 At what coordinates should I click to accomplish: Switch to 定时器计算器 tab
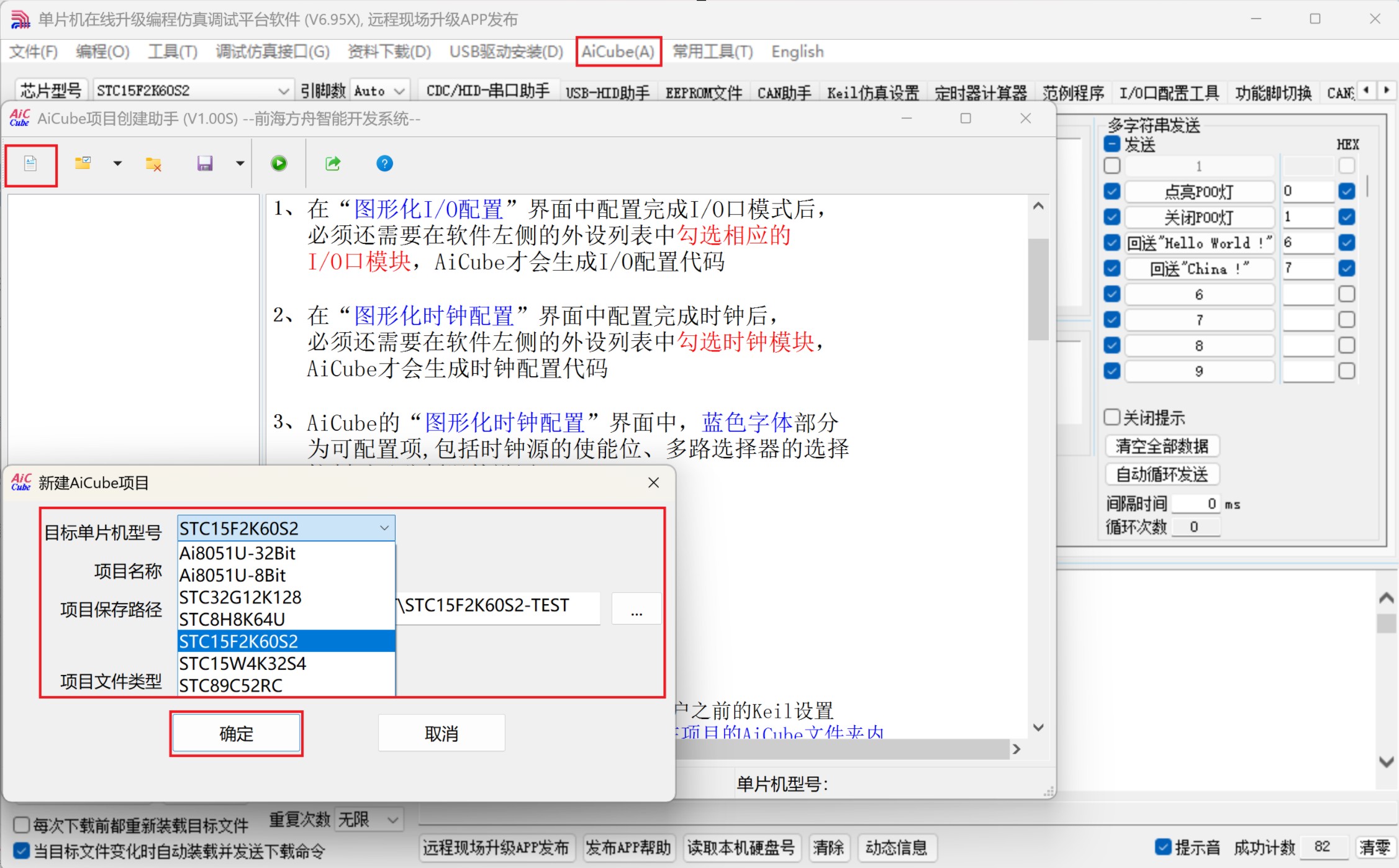click(981, 93)
